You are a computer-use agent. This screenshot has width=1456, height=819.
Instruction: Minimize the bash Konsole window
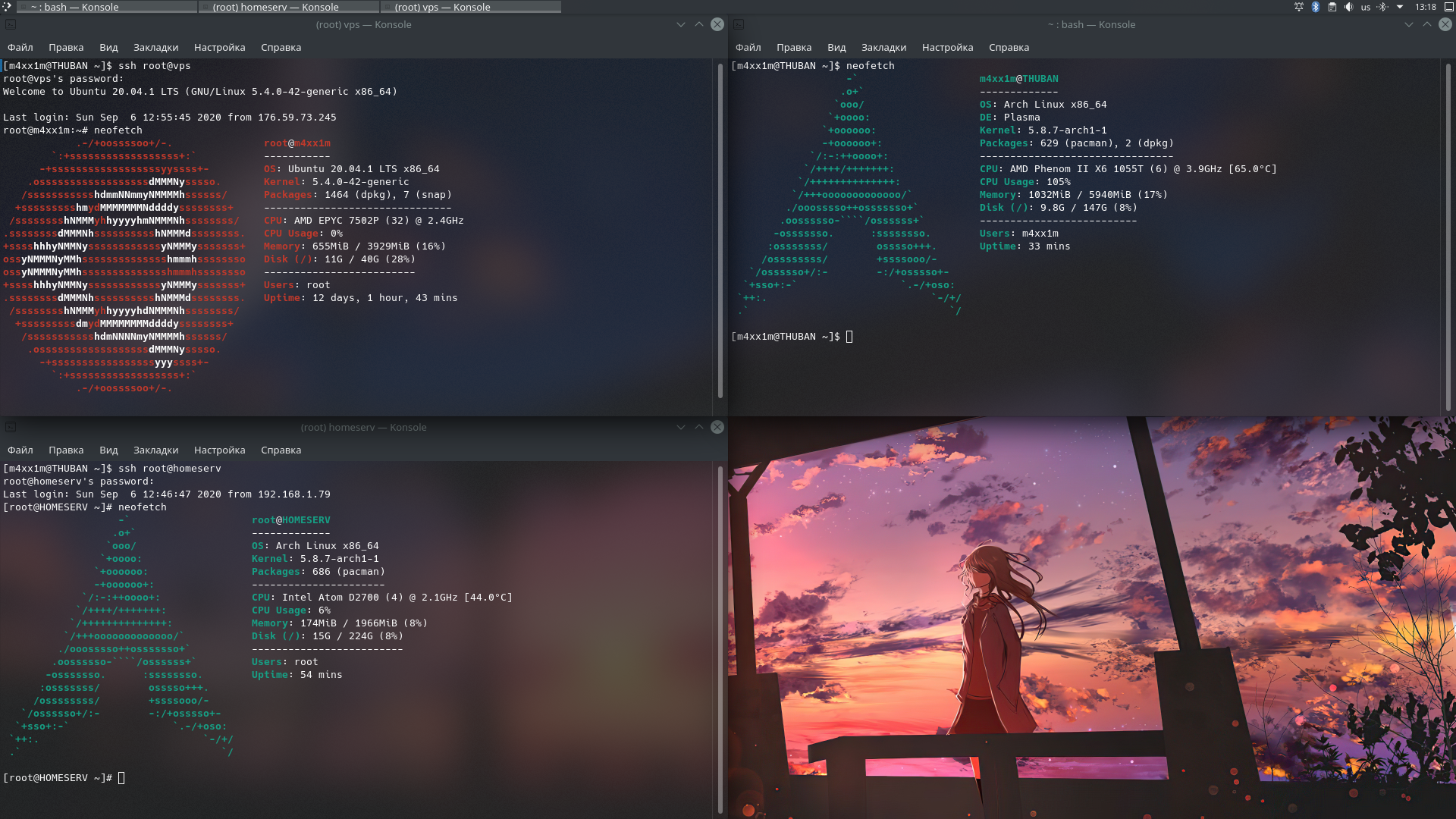click(1409, 24)
